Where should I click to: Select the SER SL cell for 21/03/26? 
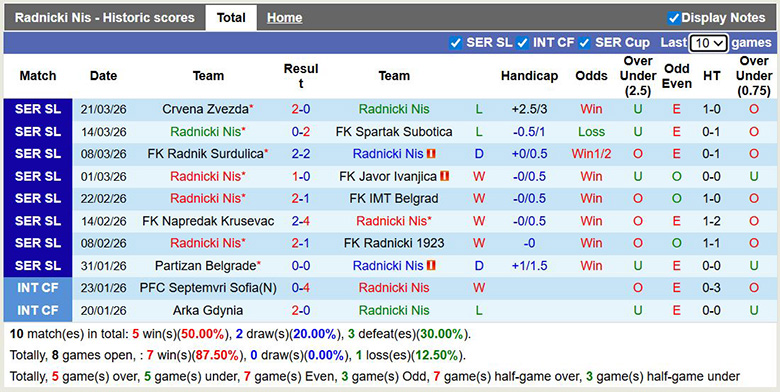point(38,109)
